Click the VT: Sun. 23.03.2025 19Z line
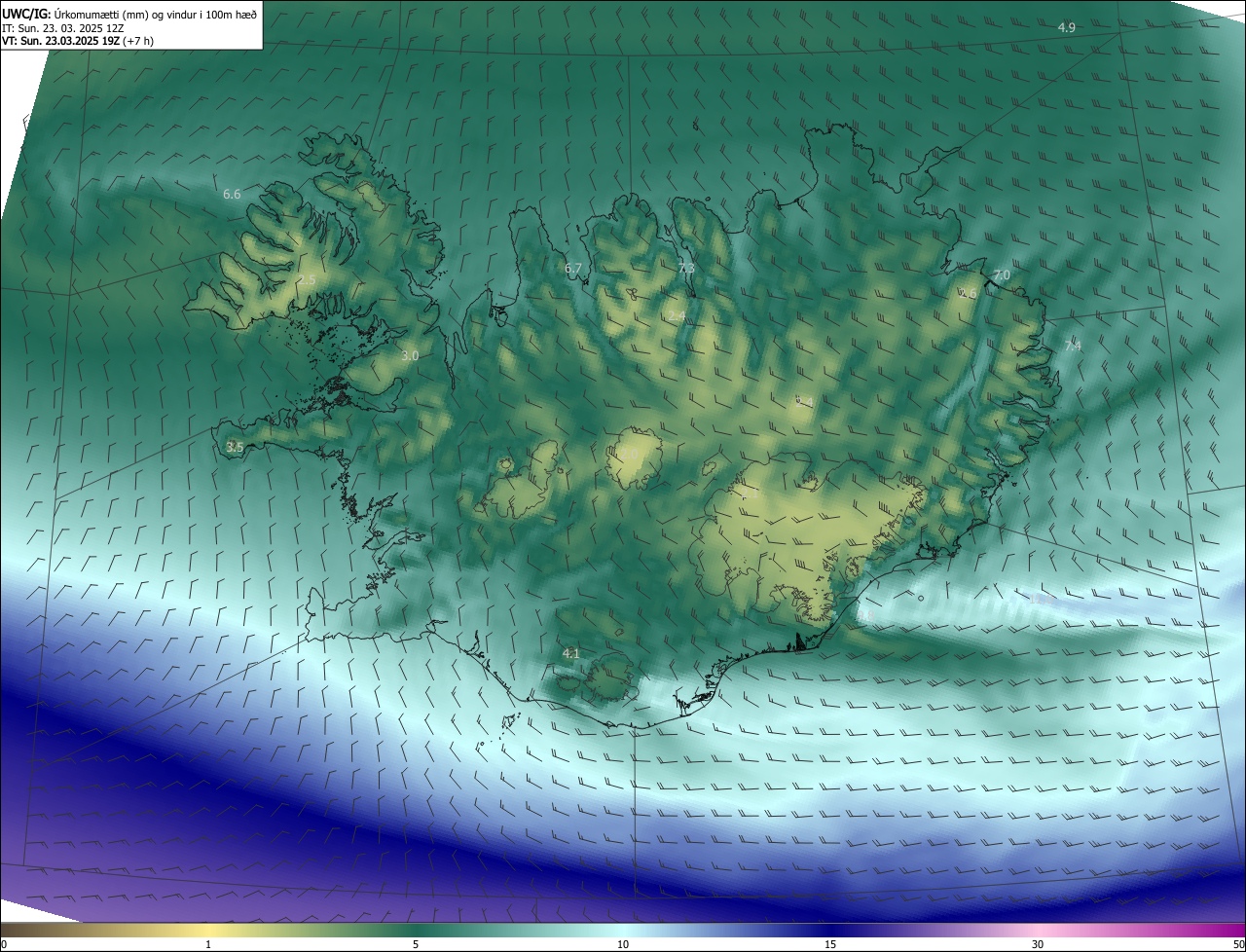 tap(78, 41)
